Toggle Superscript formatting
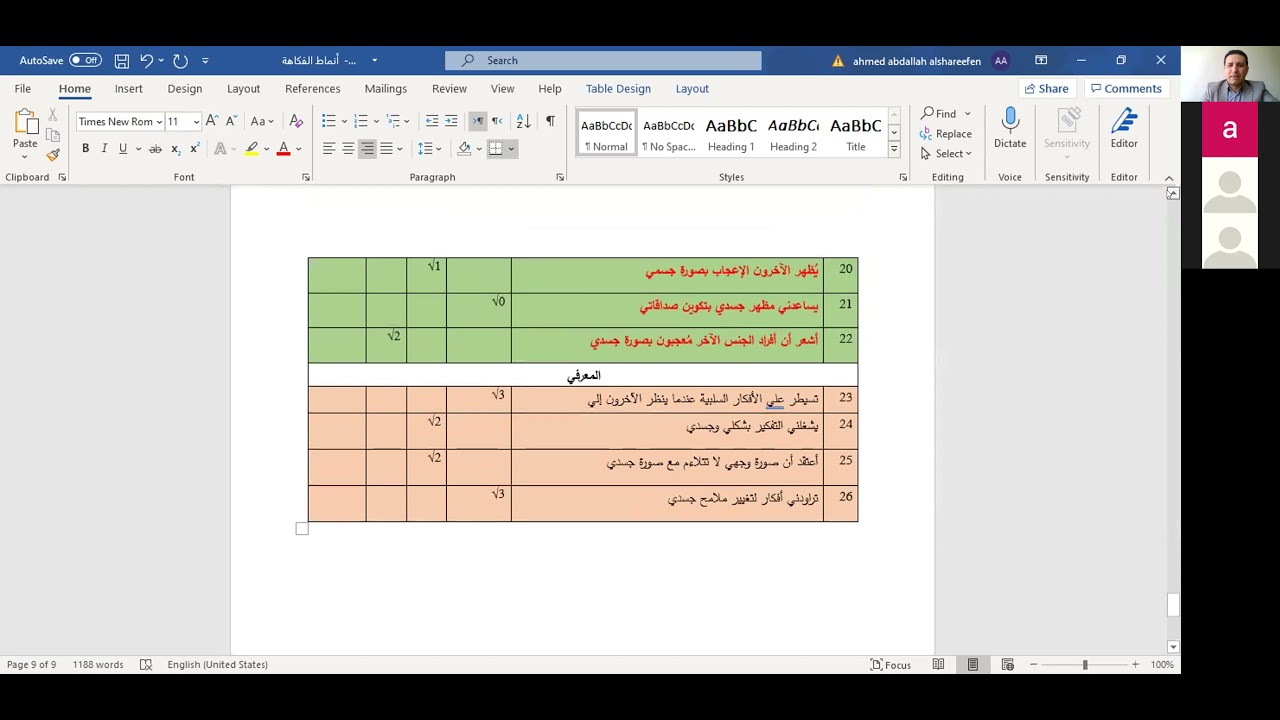The image size is (1280, 720). click(194, 149)
